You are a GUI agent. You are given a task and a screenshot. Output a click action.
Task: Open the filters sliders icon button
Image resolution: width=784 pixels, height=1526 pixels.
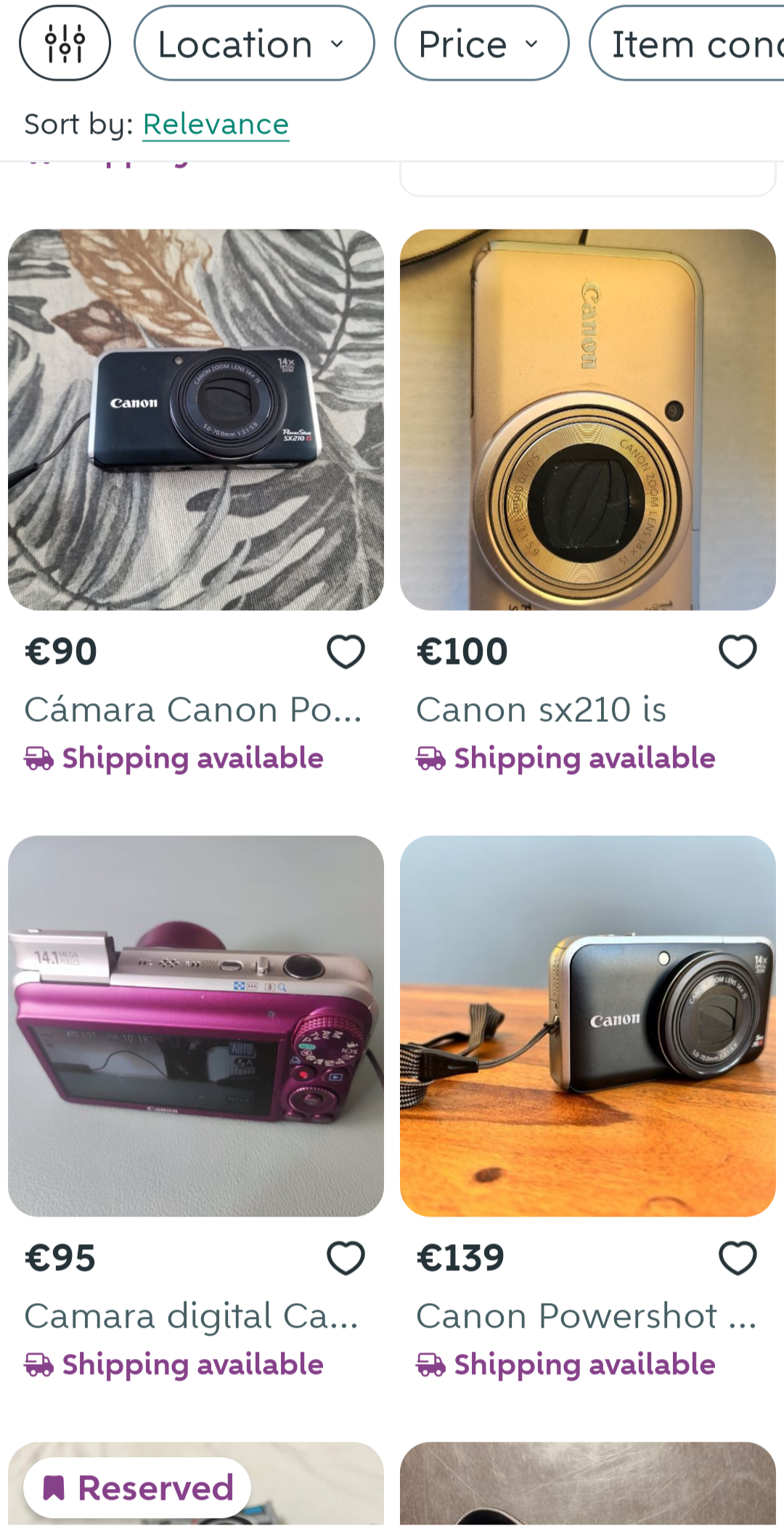(65, 43)
